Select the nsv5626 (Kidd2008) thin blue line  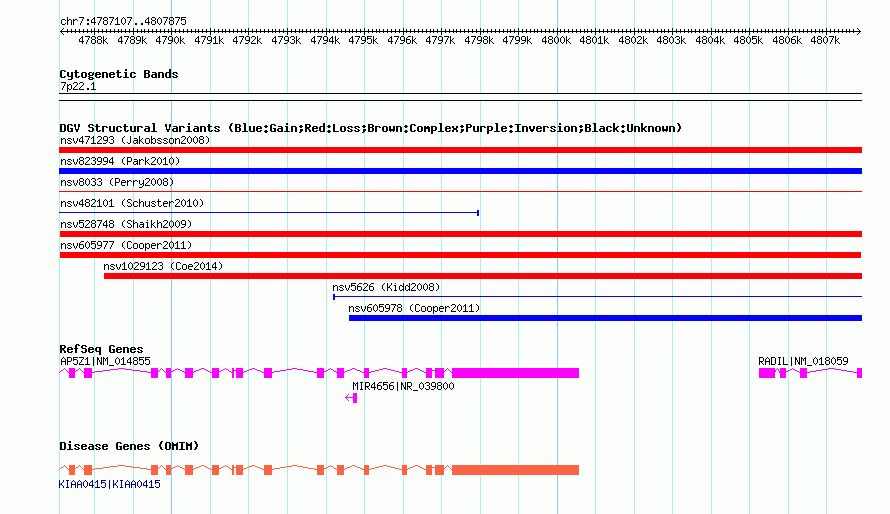click(597, 297)
